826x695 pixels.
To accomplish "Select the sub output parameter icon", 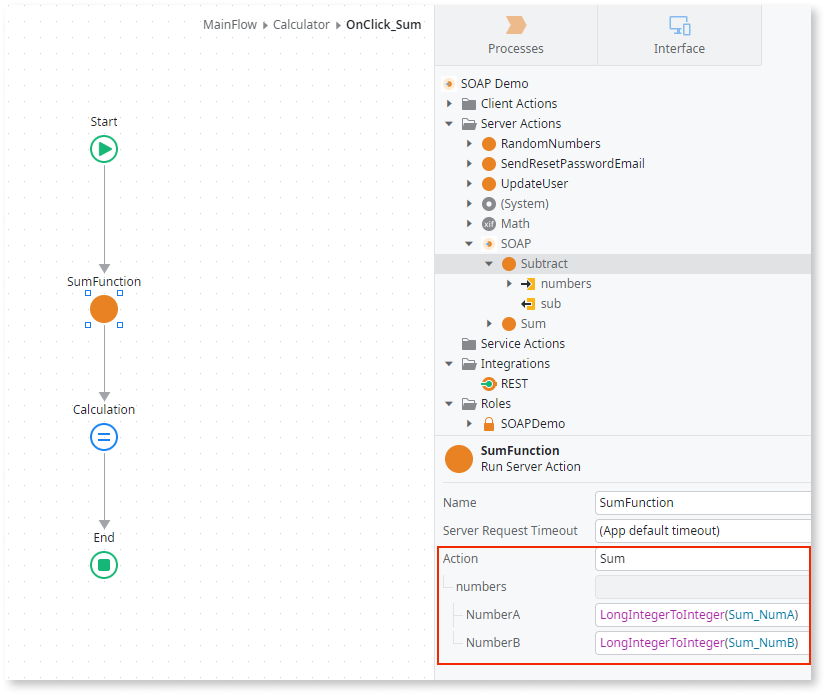I will pyautogui.click(x=527, y=303).
